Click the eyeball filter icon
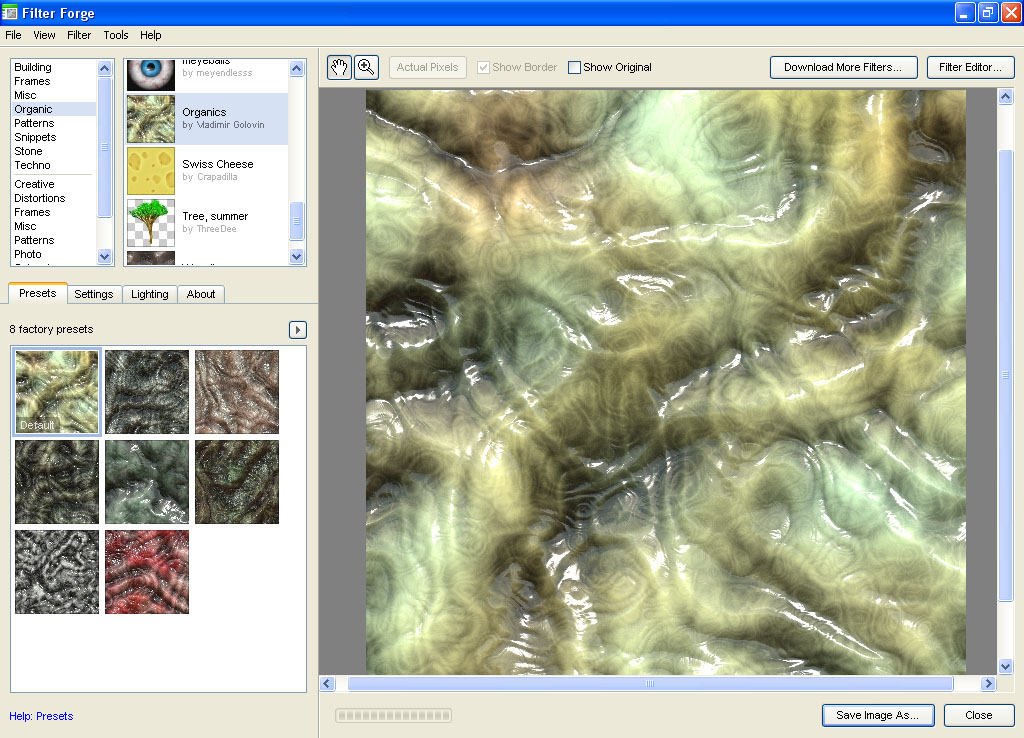 tap(151, 75)
